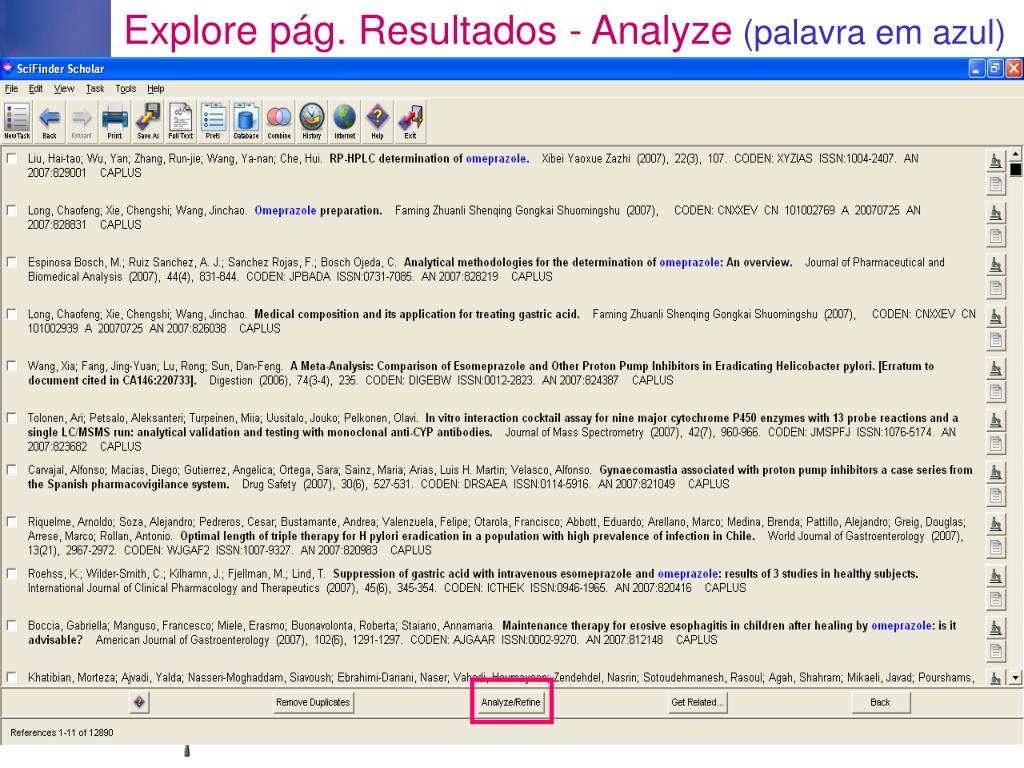This screenshot has width=1024, height=768.
Task: Open document icon for Meta-Analysis Wang Xia reference
Action: coord(995,392)
